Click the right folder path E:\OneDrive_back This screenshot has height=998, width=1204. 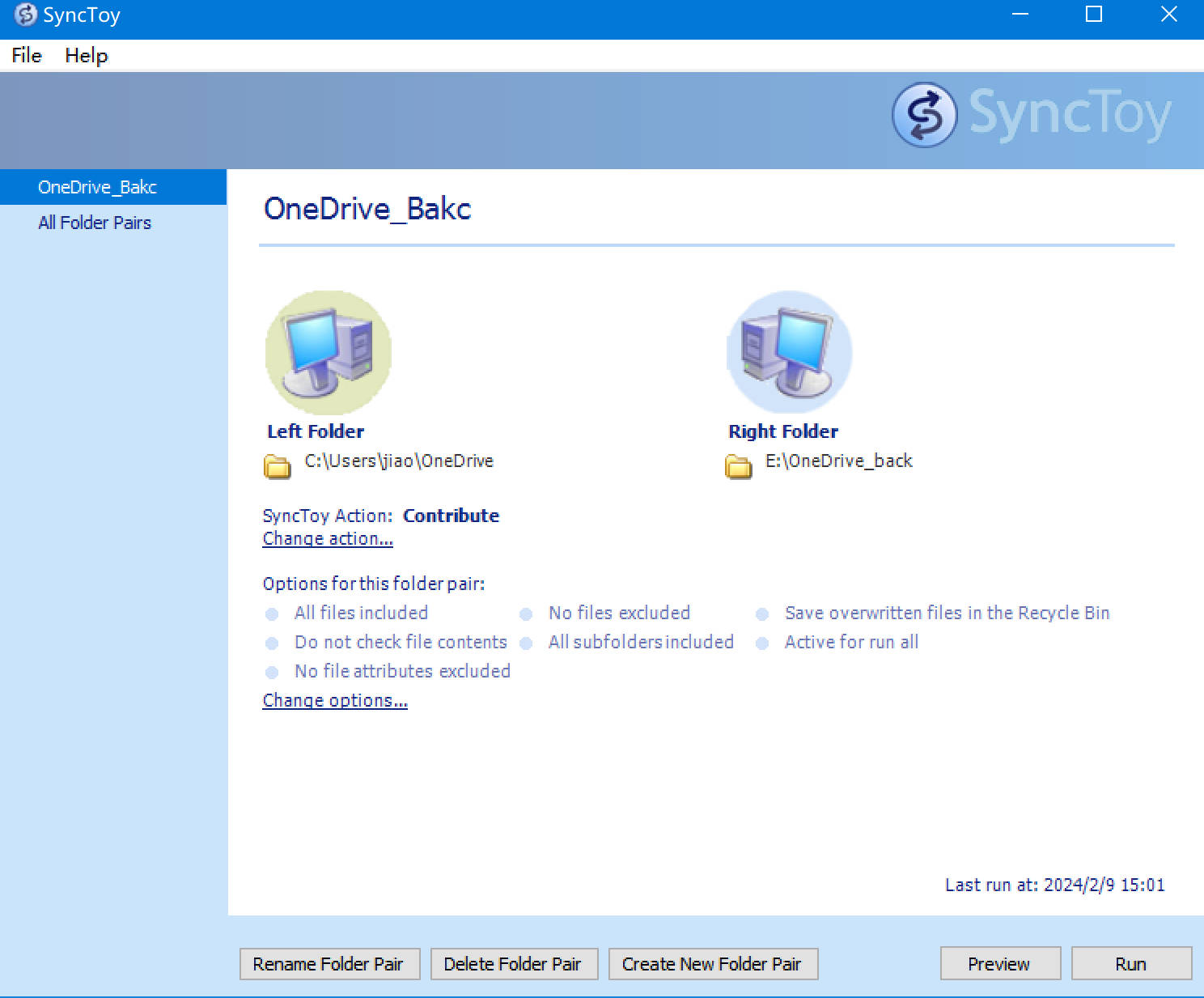(x=839, y=461)
